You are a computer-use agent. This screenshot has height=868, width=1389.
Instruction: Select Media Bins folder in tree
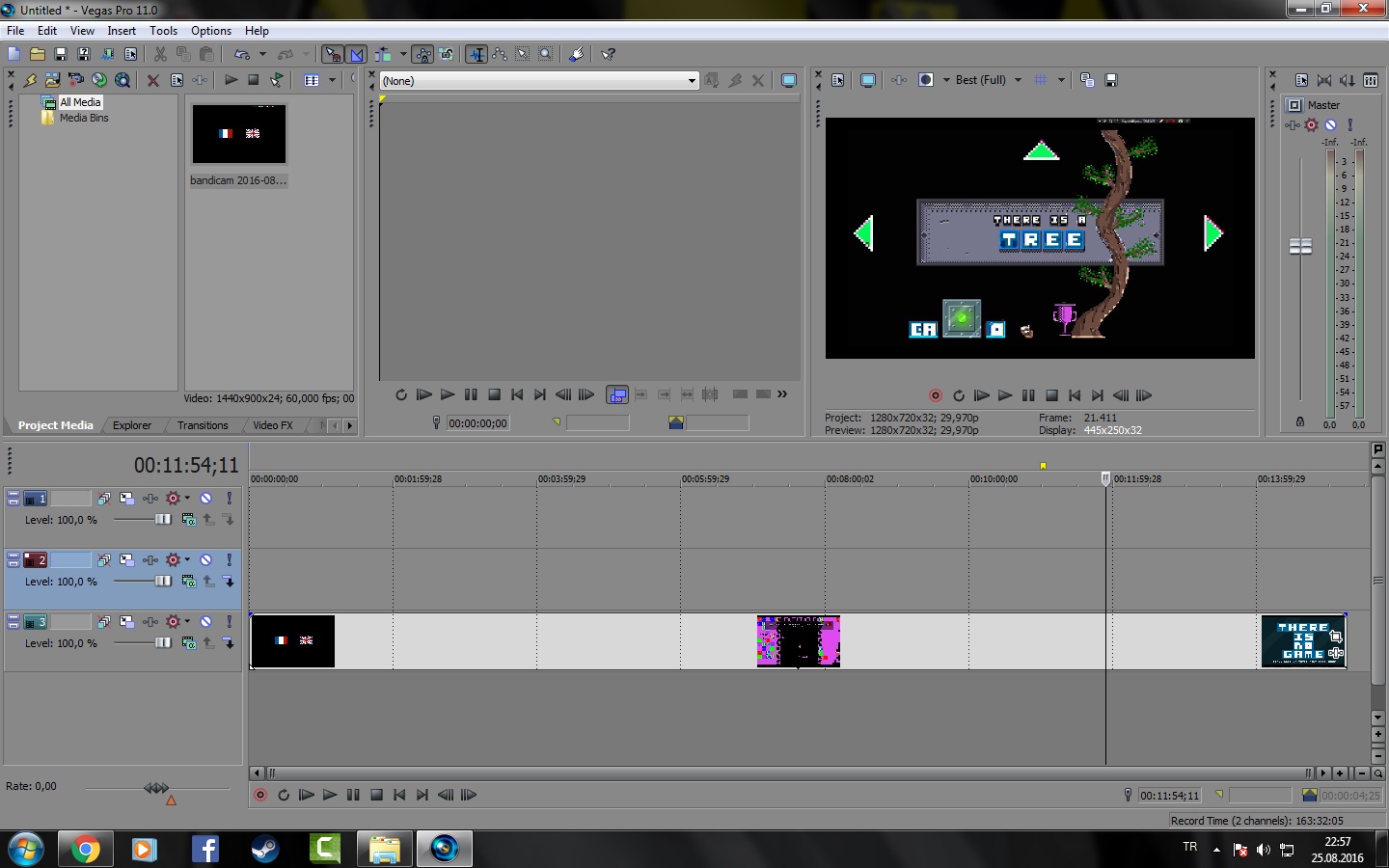84,118
